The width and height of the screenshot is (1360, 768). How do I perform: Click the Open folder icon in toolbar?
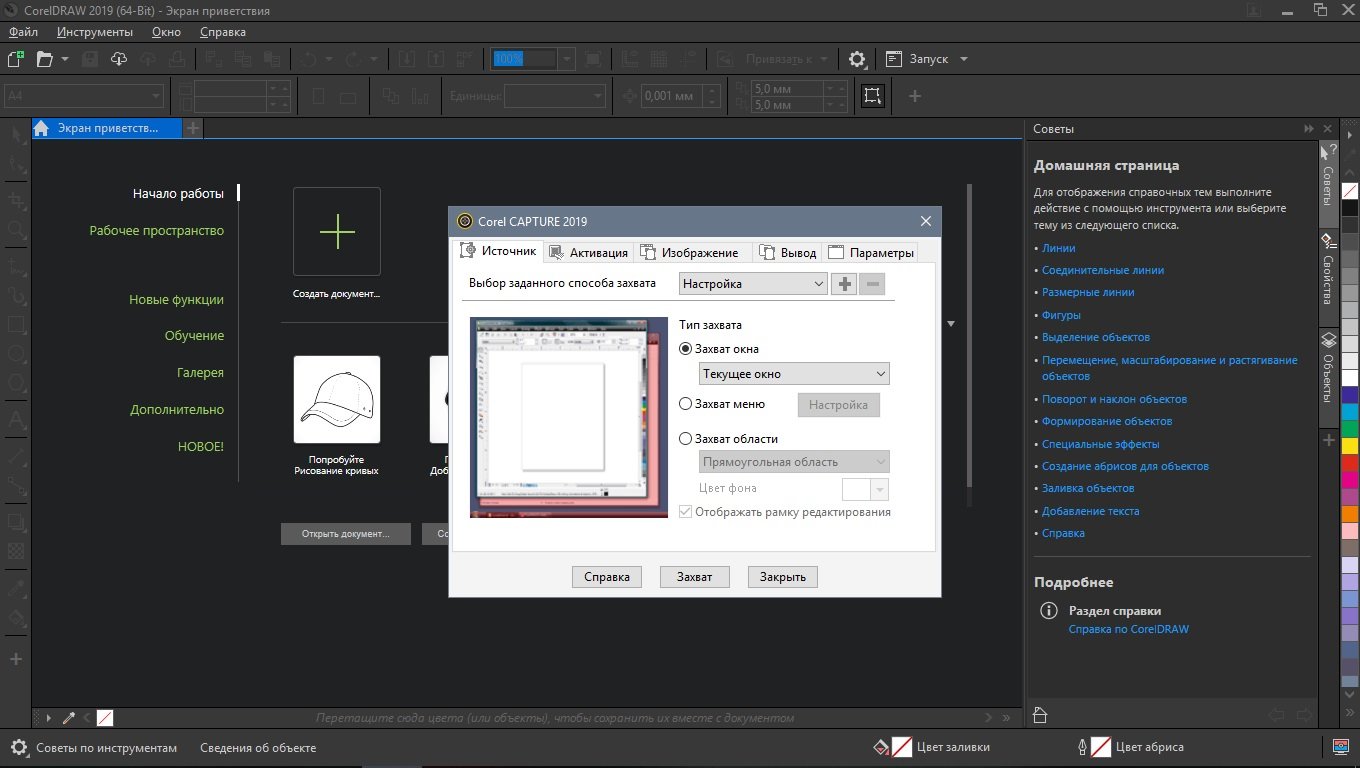[x=45, y=59]
